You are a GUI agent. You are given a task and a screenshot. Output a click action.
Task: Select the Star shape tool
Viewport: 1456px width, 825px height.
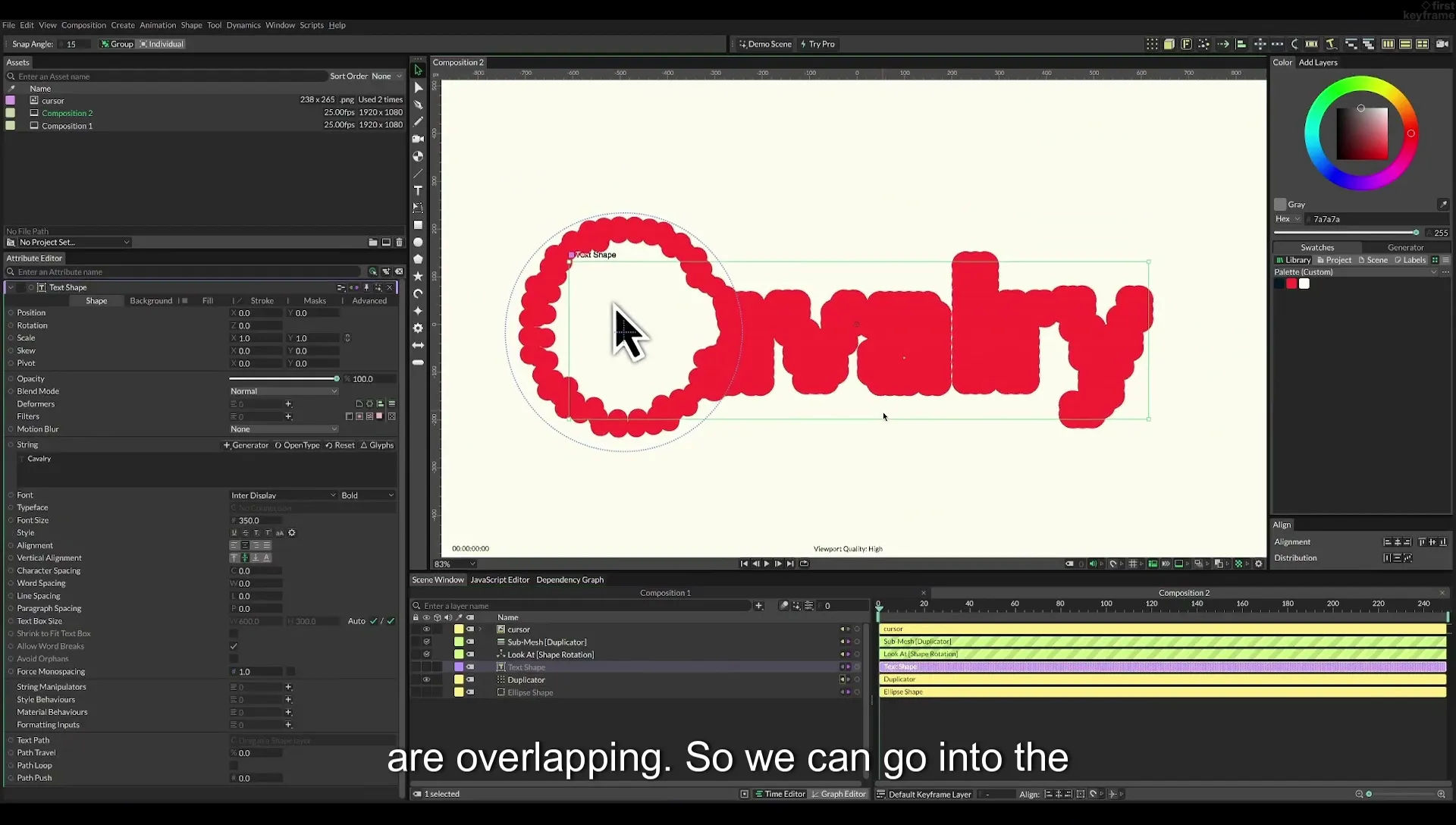(x=418, y=277)
